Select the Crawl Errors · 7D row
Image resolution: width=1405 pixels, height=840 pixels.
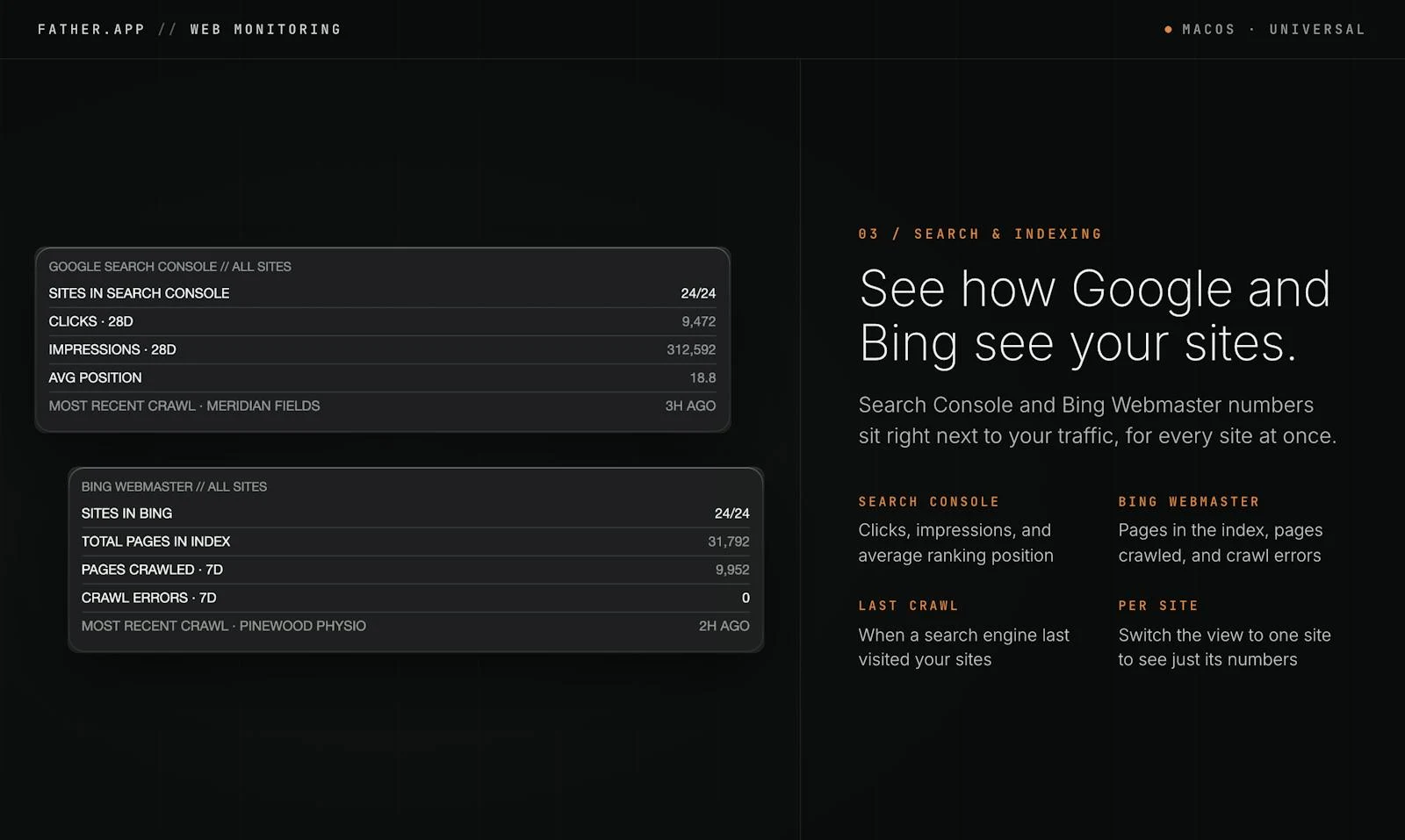415,598
